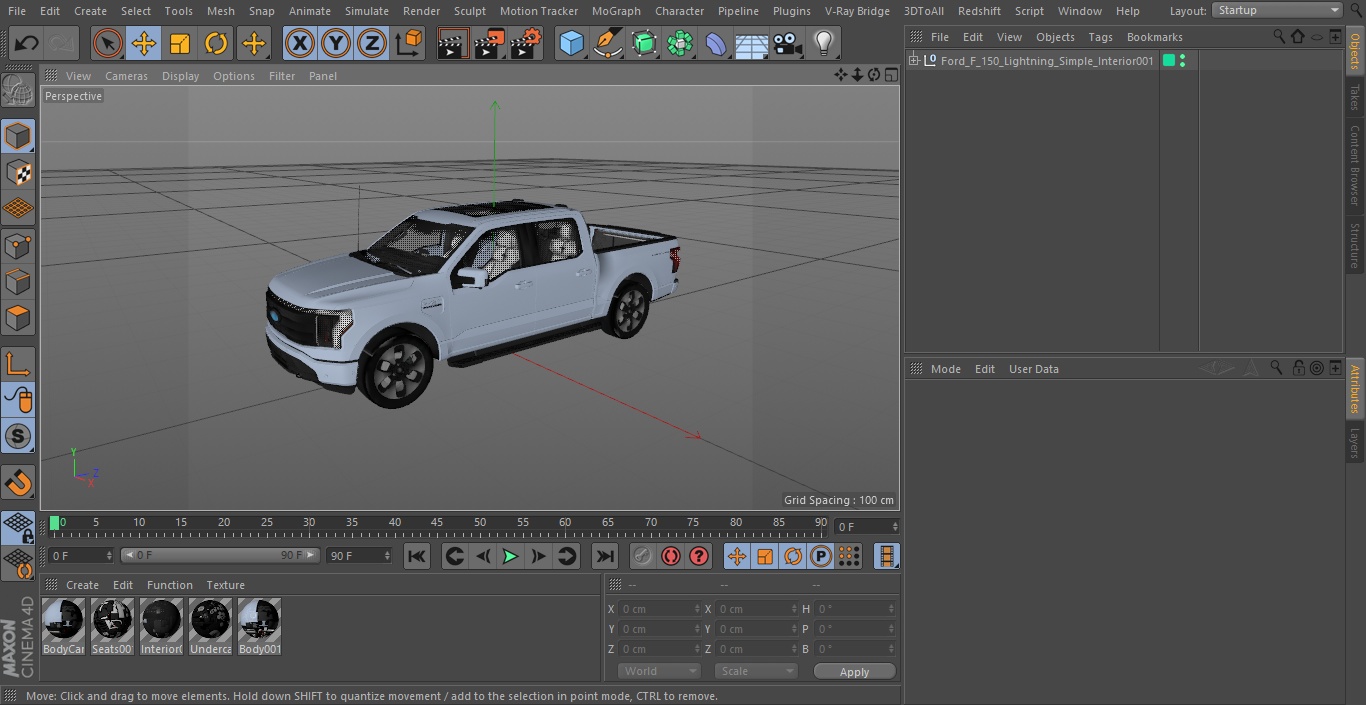The width and height of the screenshot is (1366, 705).
Task: Open the Attributes side tab
Action: 1355,389
